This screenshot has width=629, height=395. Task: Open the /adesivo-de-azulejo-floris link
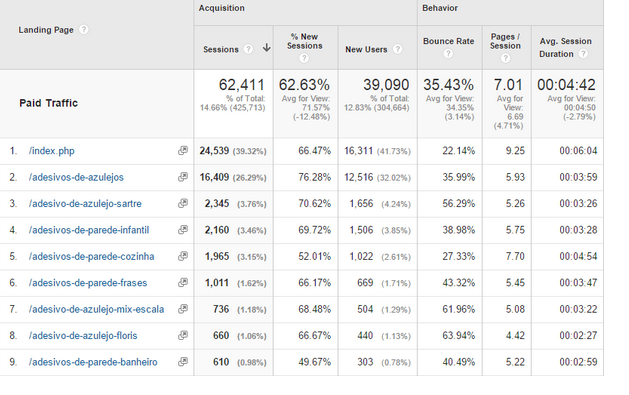pyautogui.click(x=83, y=336)
